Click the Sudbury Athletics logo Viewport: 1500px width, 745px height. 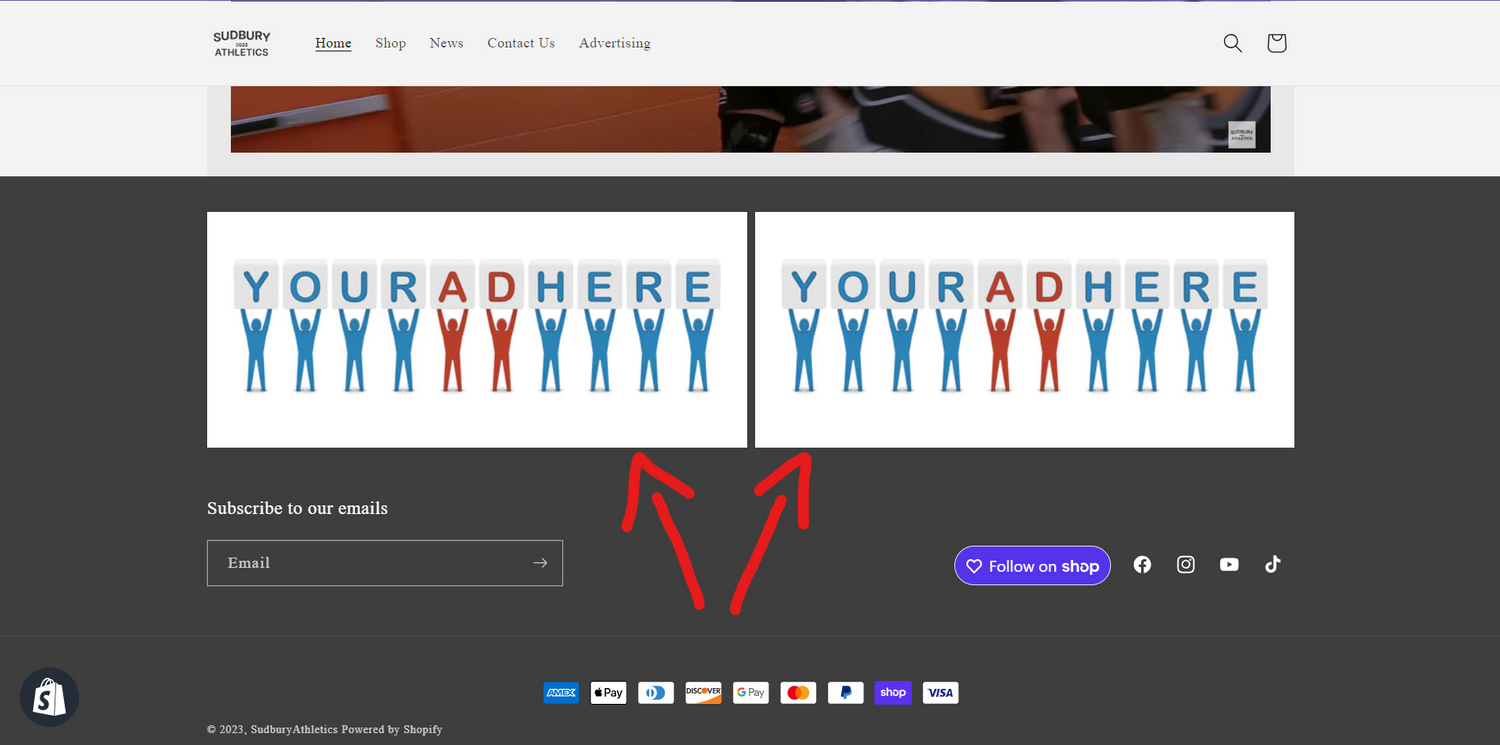(242, 43)
